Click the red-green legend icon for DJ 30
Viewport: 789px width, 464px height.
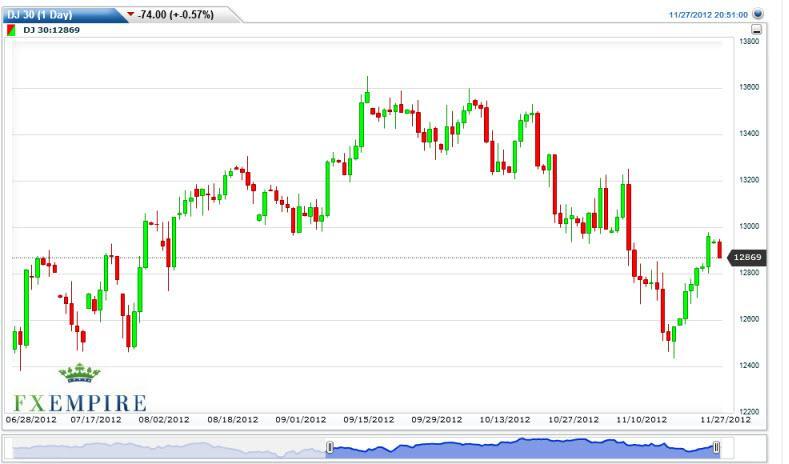11,30
